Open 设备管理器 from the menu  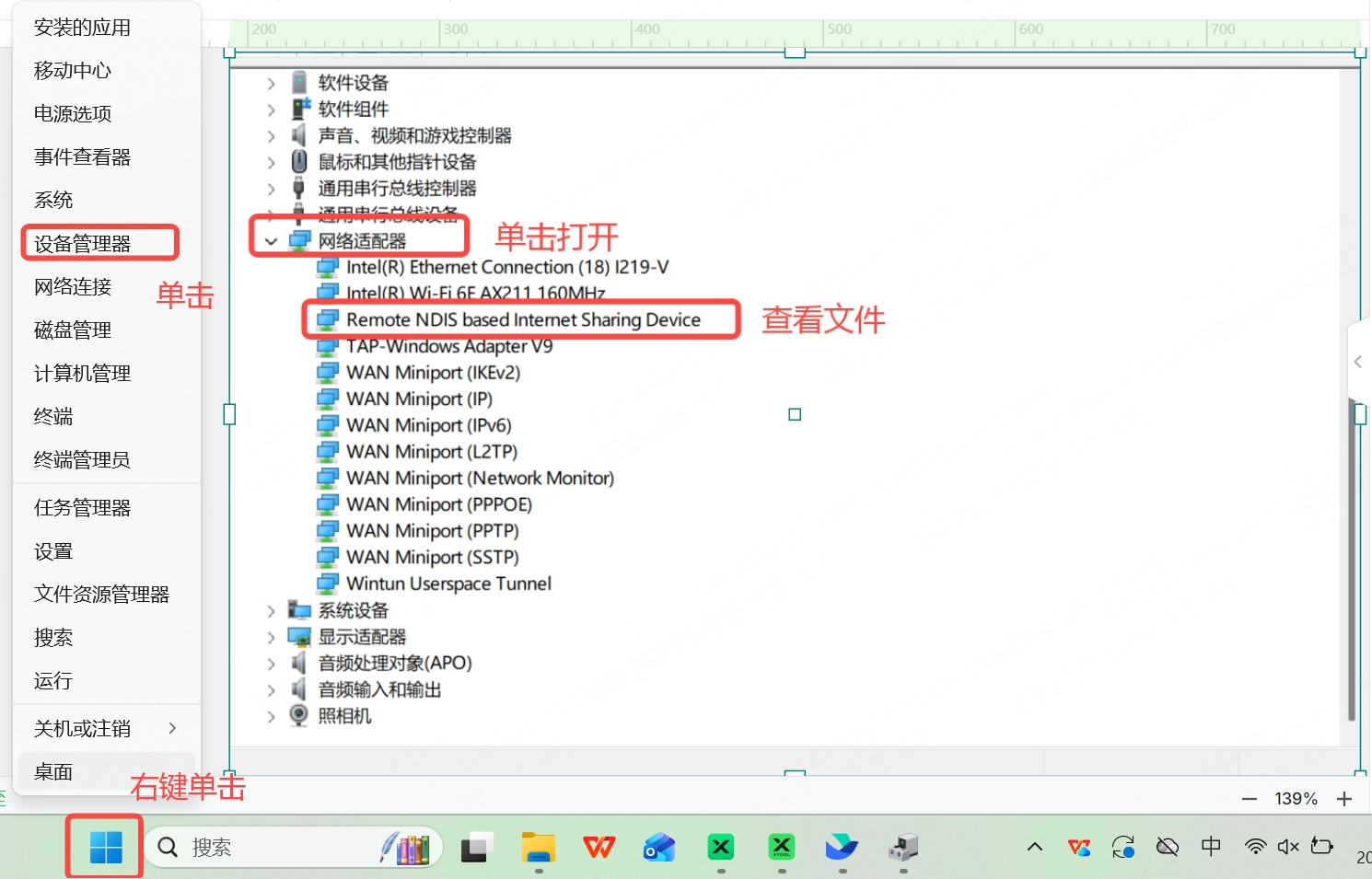83,244
